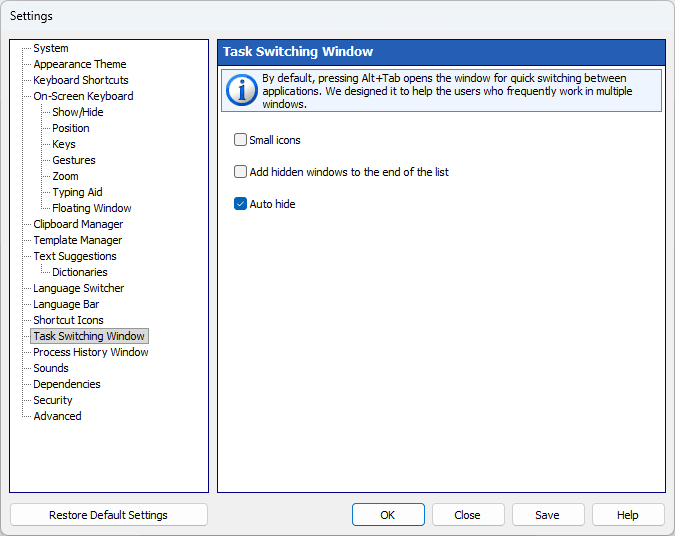This screenshot has height=536, width=675.
Task: Click the Task Switching Window header bar
Action: tap(441, 52)
